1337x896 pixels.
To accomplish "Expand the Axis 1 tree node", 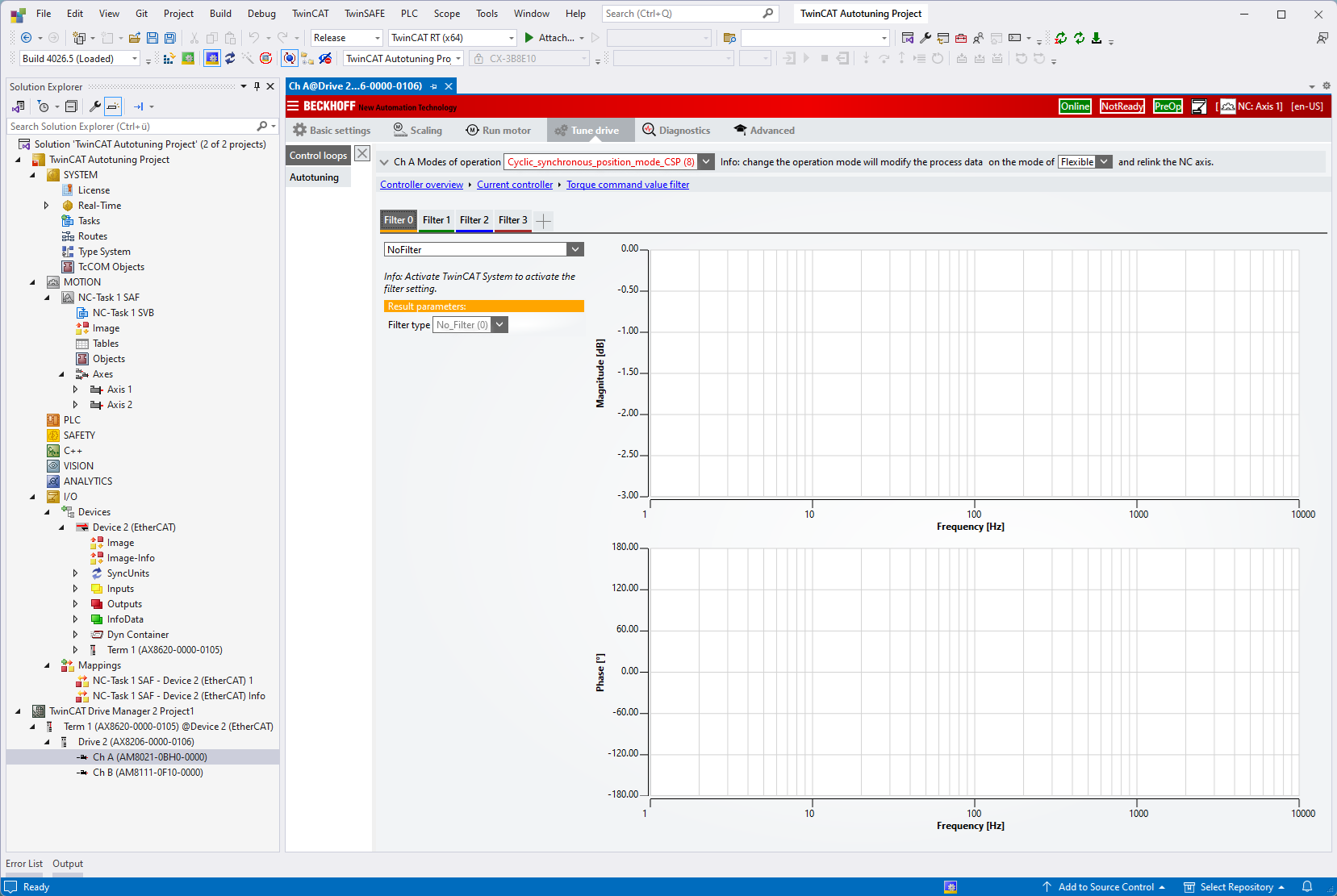I will tap(76, 390).
